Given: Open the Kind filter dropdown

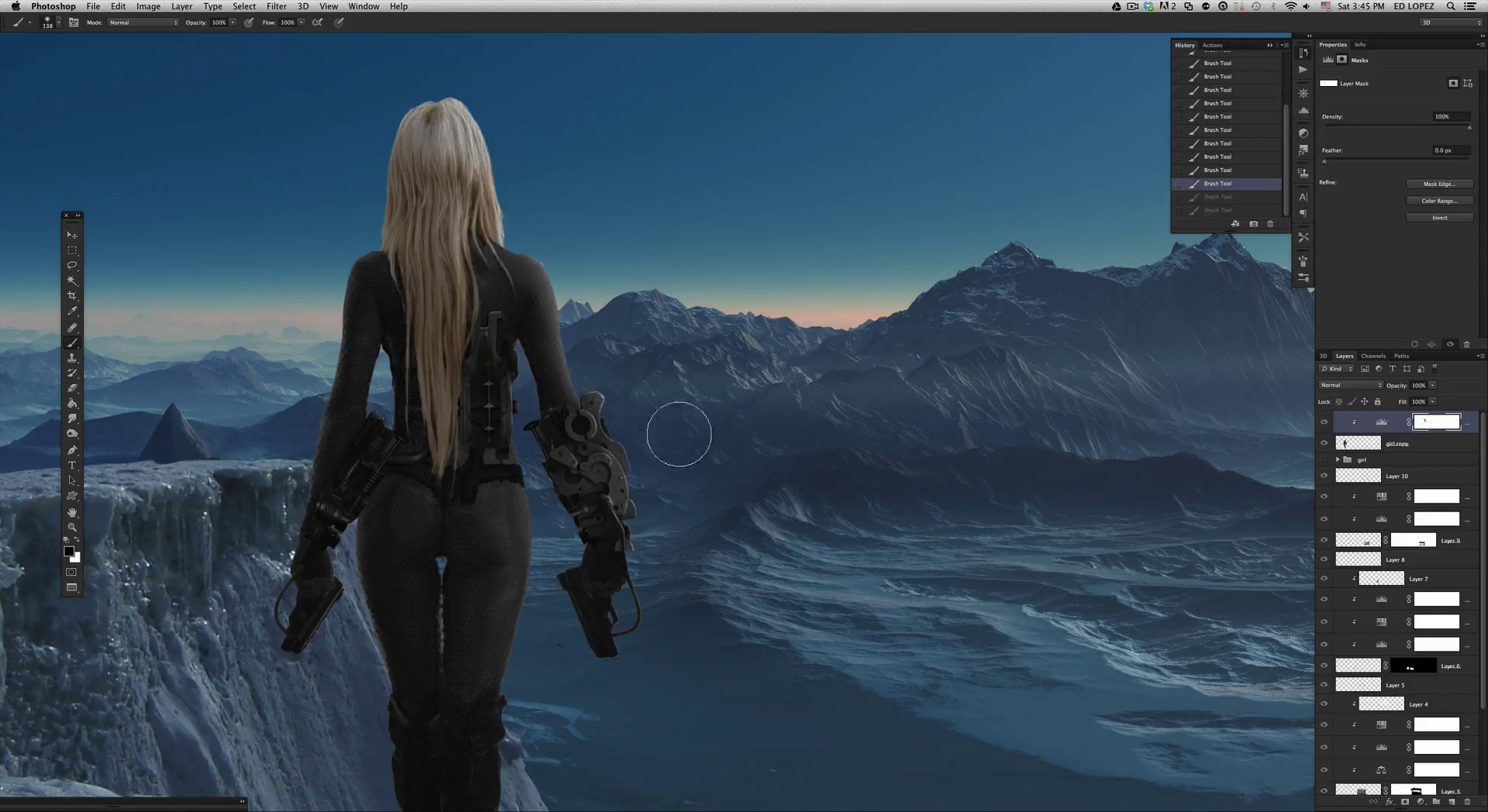Looking at the screenshot, I should tap(1337, 369).
